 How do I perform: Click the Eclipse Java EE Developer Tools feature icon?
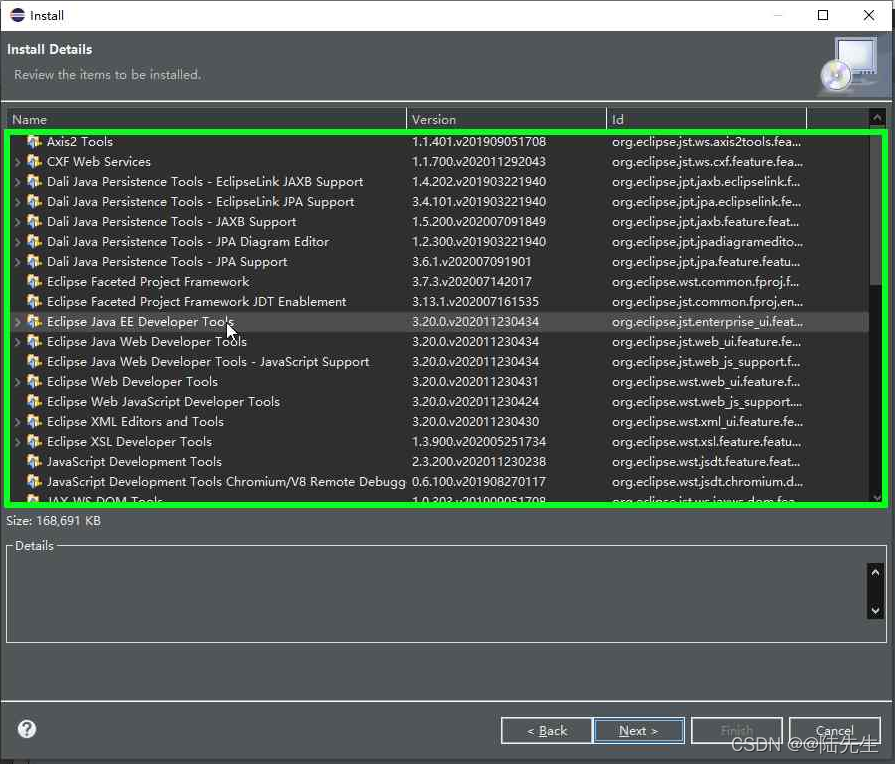[x=36, y=321]
